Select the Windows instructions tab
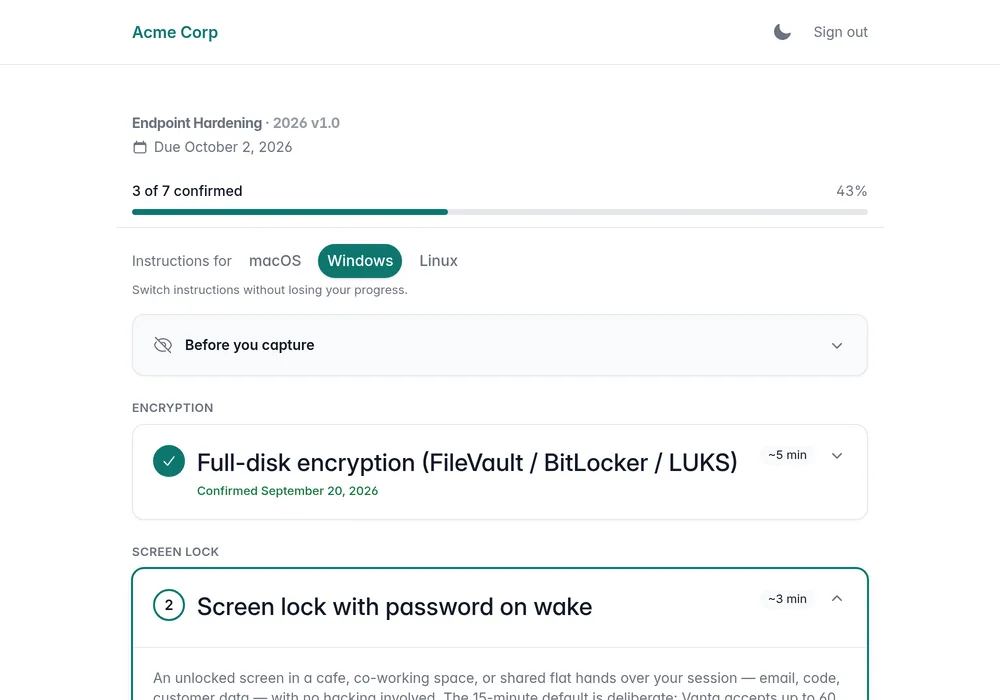Viewport: 1000px width, 700px height. (360, 261)
